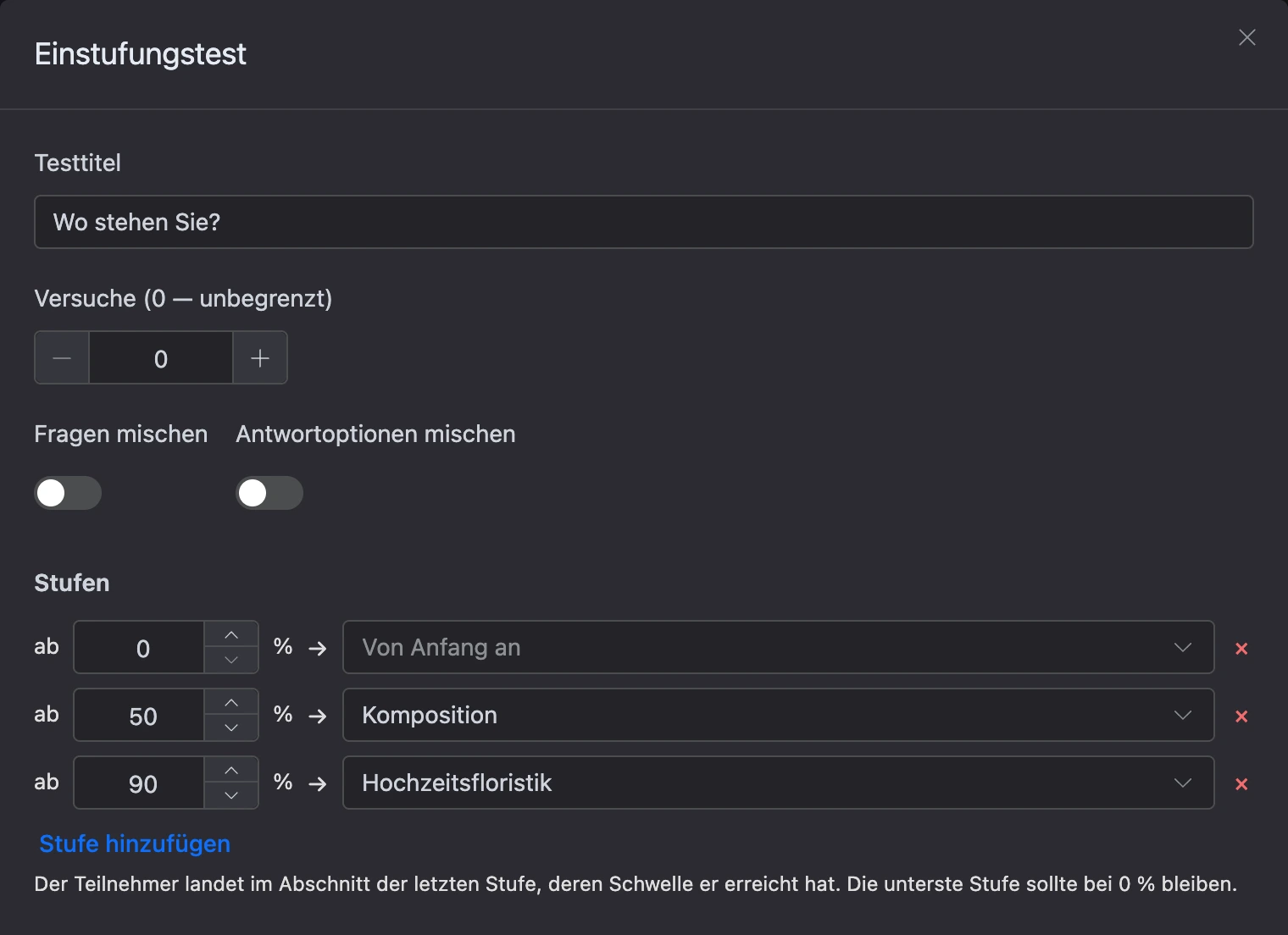Increment the 50 % threshold up arrow
This screenshot has height=935, width=1288.
click(x=231, y=703)
